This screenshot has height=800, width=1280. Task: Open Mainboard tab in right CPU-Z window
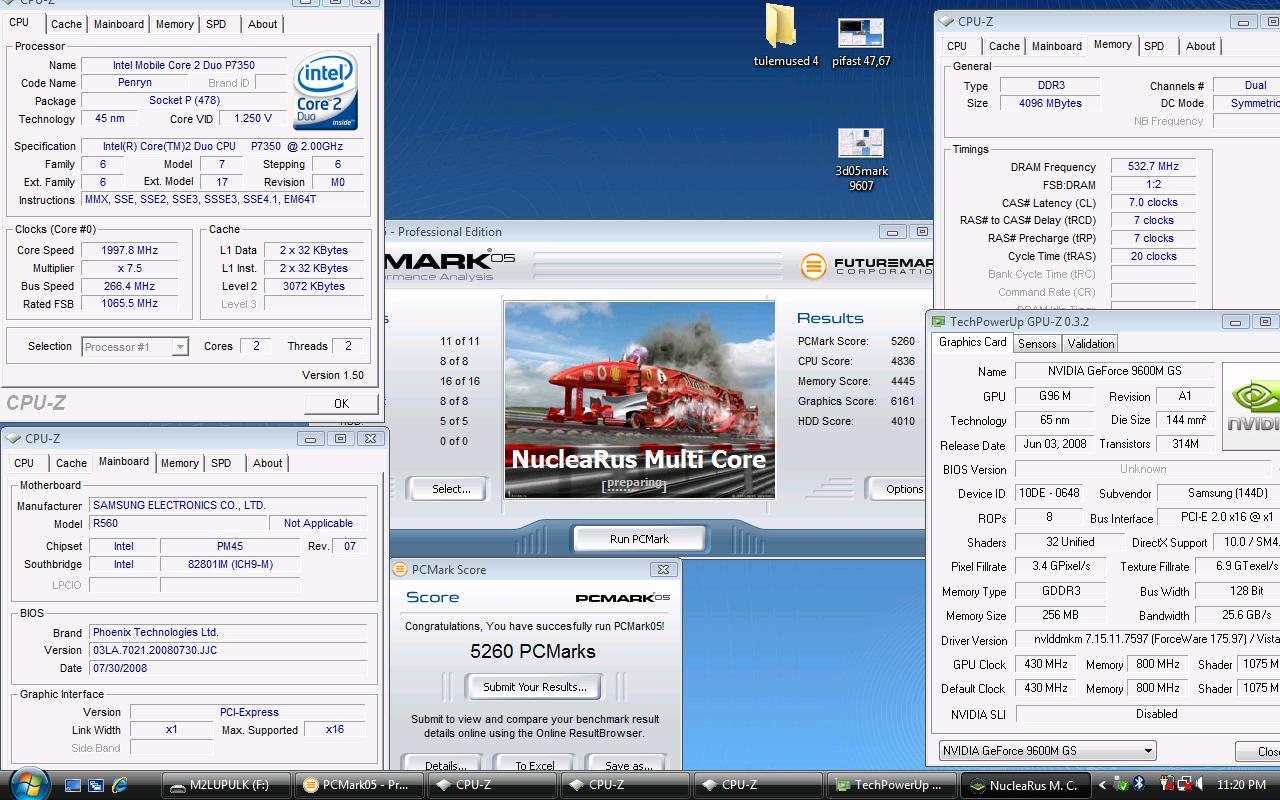(x=1057, y=46)
